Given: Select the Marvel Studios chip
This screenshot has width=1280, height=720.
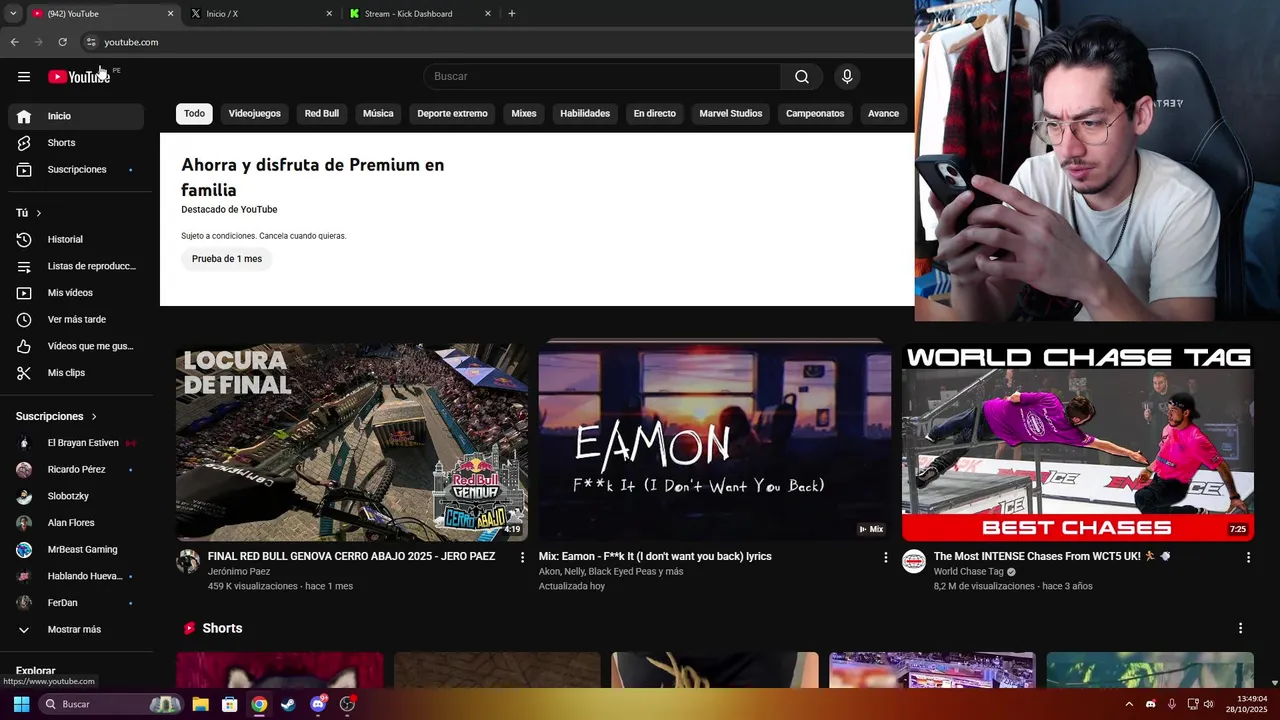Looking at the screenshot, I should click(731, 114).
